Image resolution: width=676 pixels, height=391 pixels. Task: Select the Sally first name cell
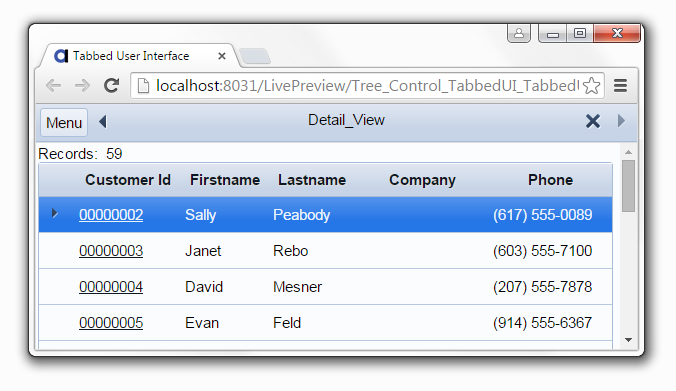pyautogui.click(x=200, y=215)
